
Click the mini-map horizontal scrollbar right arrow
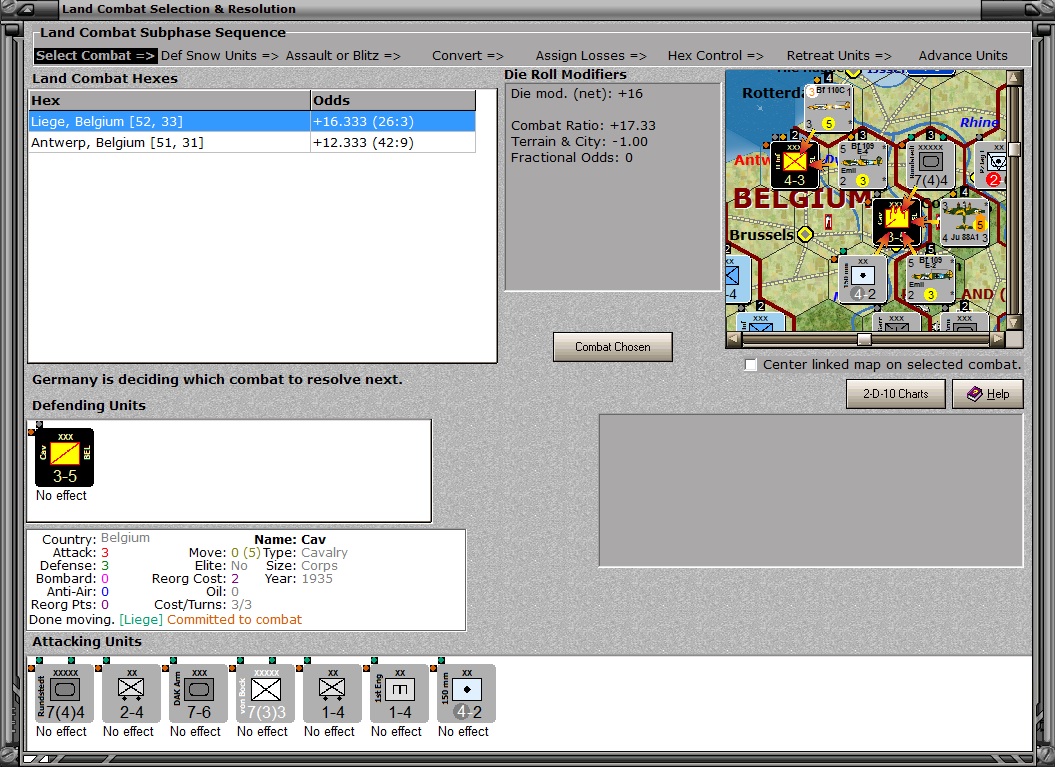pyautogui.click(x=998, y=339)
